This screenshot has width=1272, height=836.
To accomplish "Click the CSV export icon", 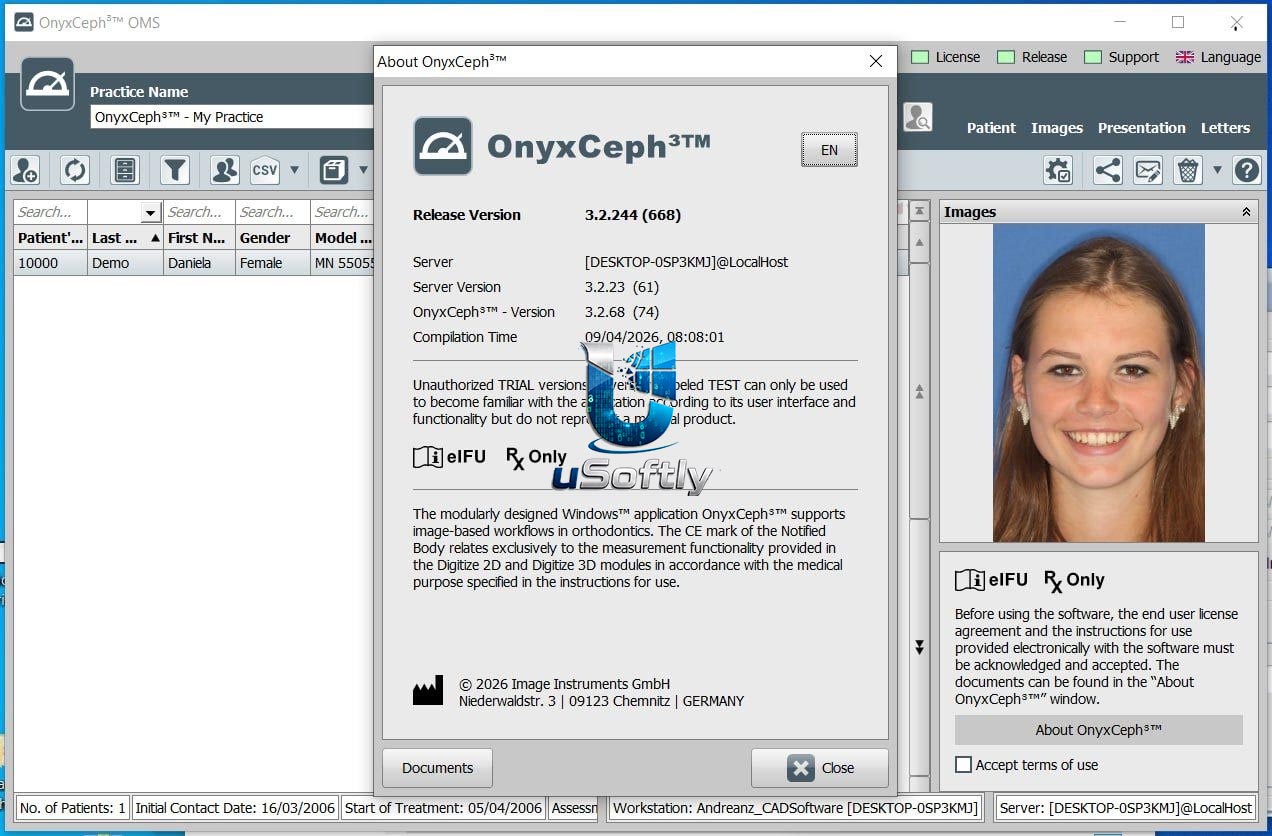I will (265, 170).
